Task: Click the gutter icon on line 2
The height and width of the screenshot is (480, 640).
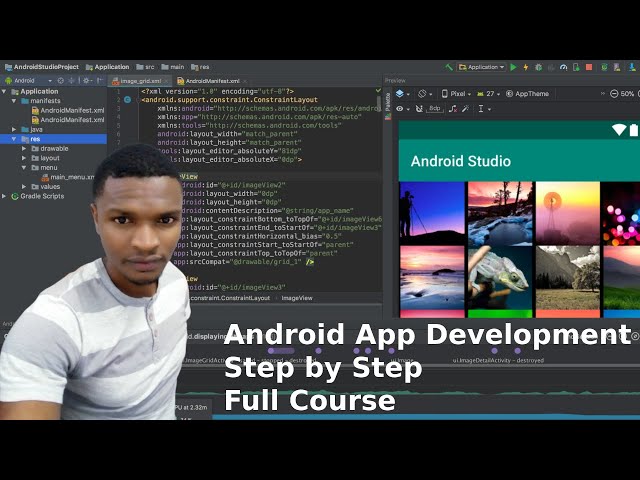Action: coord(127,100)
